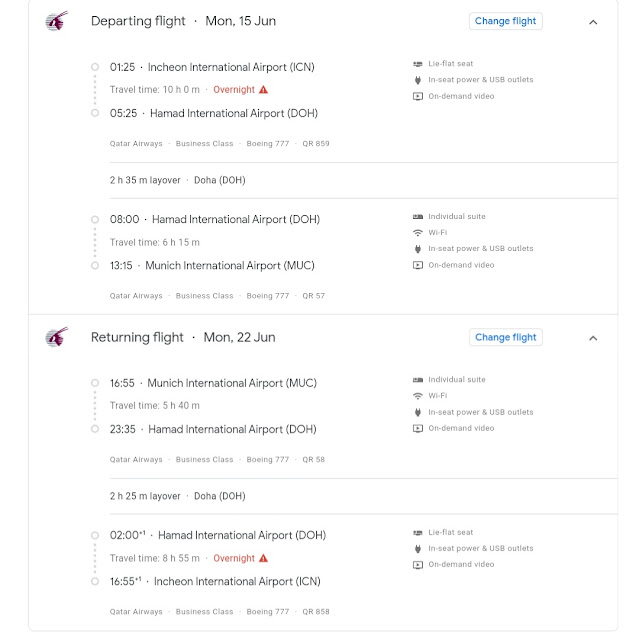
Task: Click the Overnight warning triangle on ICN departure
Action: click(264, 89)
